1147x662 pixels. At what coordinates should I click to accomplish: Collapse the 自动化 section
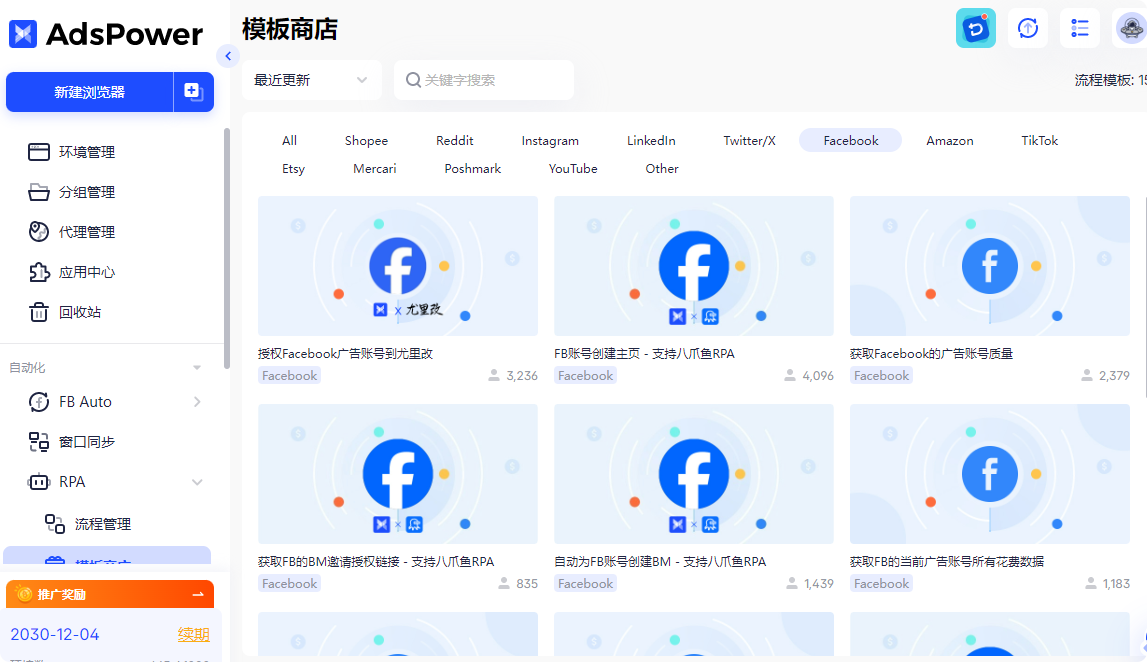click(x=197, y=368)
